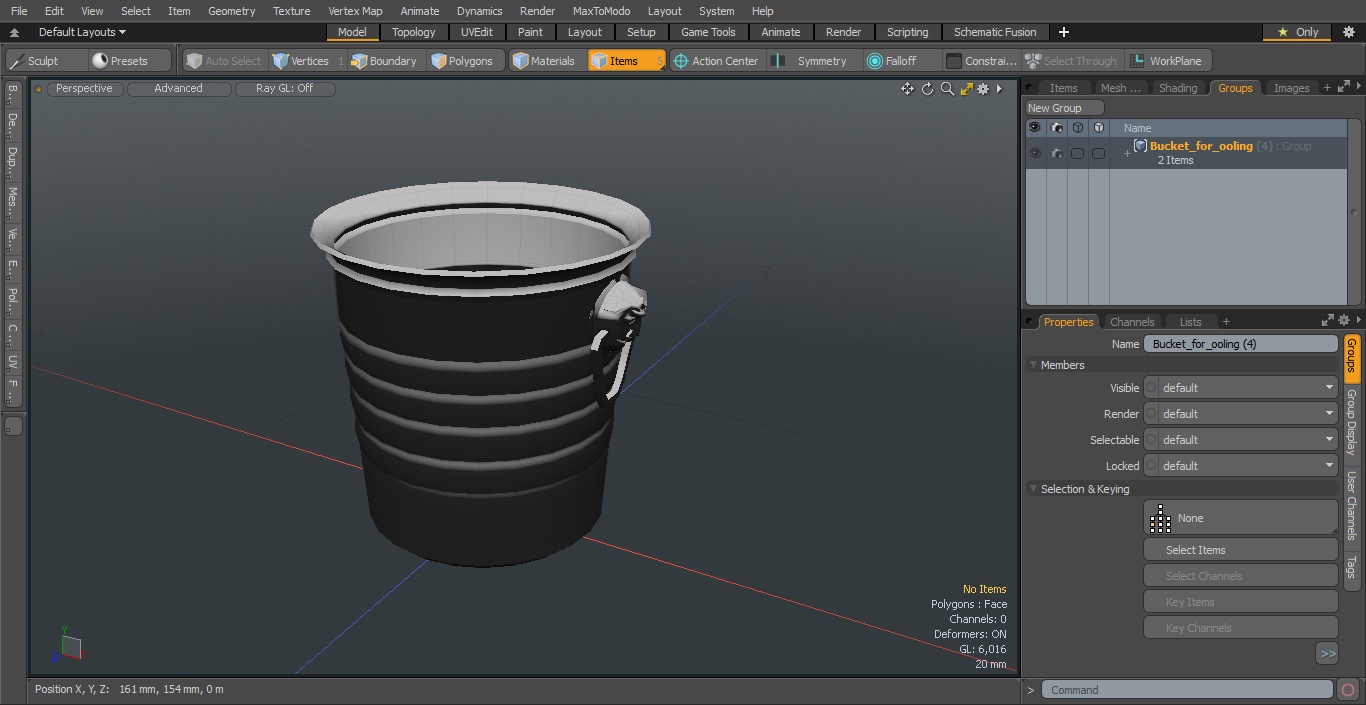Switch to Lists tab
The height and width of the screenshot is (705, 1366).
[1190, 322]
